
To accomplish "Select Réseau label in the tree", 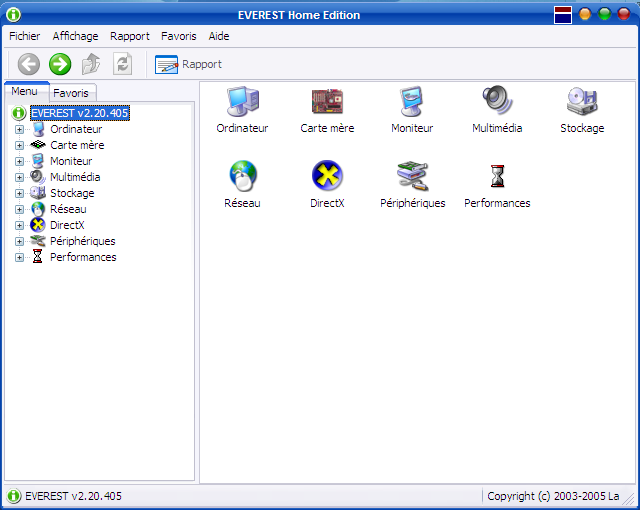I will 68,209.
